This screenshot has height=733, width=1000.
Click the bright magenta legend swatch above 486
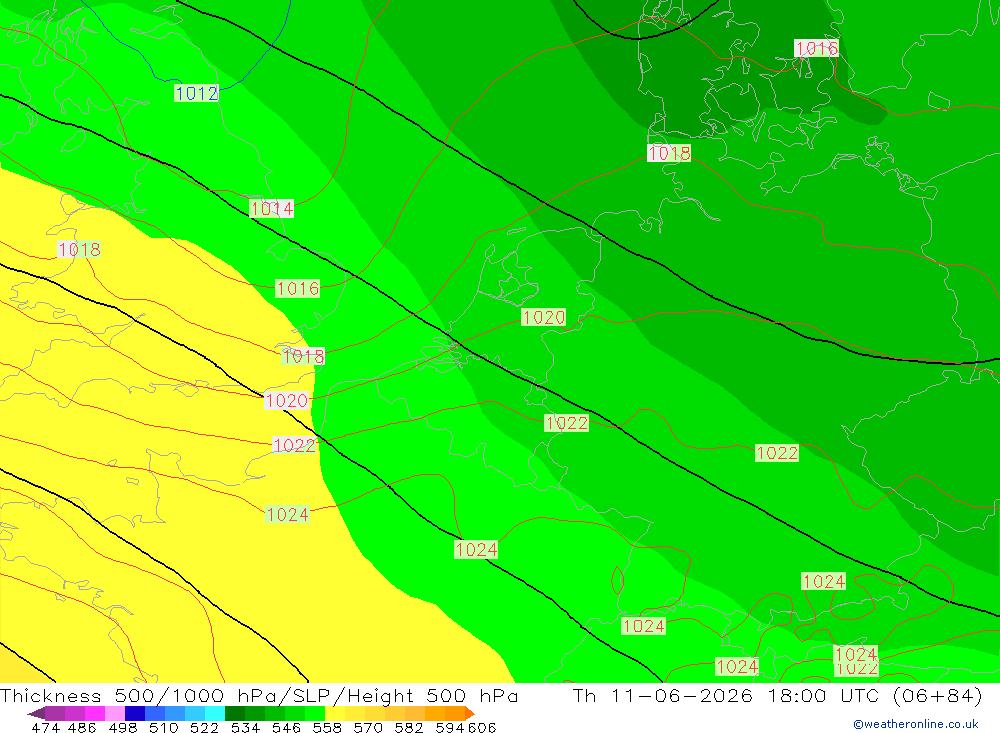[x=95, y=713]
